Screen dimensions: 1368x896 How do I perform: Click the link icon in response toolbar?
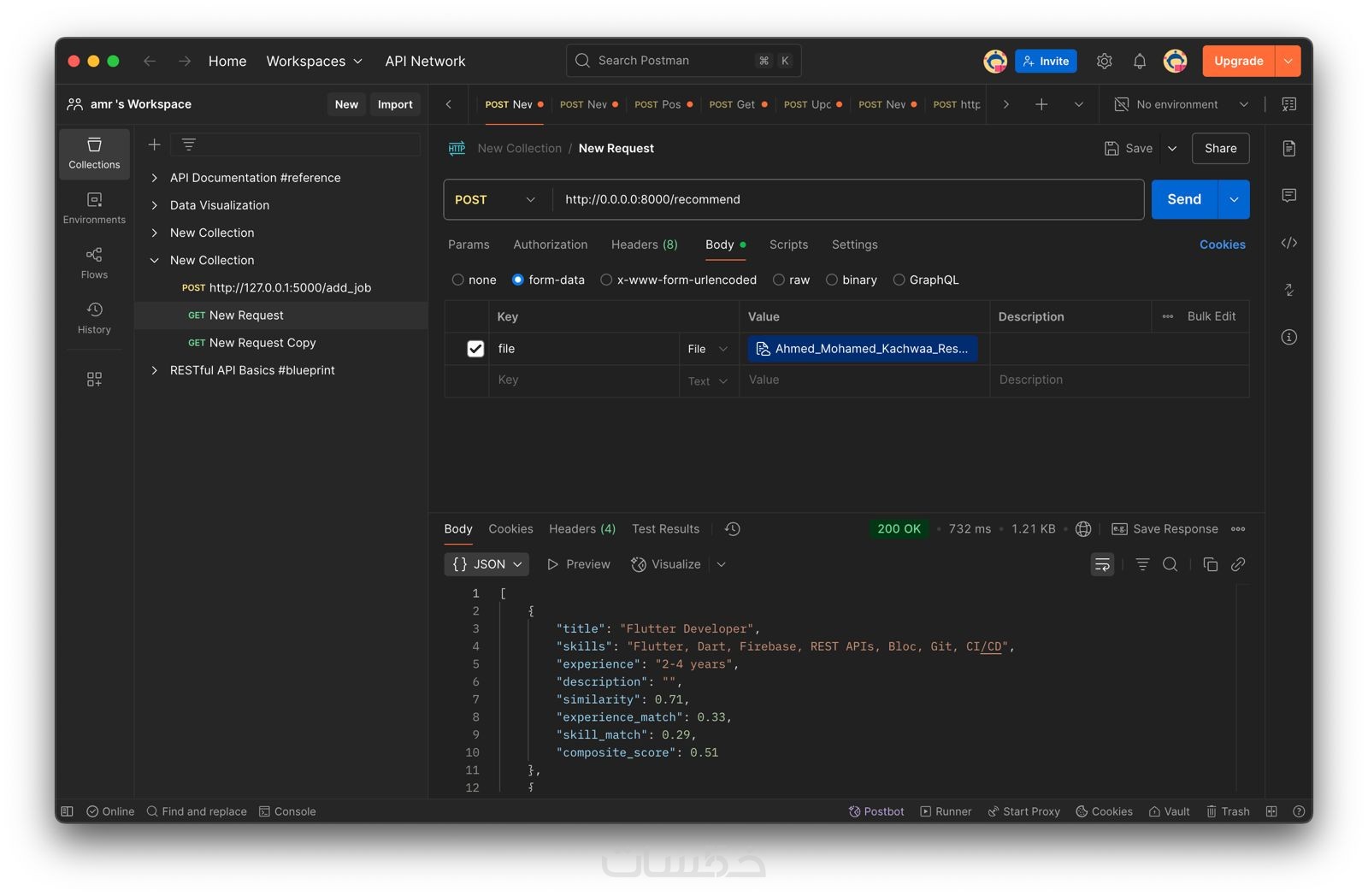1238,564
